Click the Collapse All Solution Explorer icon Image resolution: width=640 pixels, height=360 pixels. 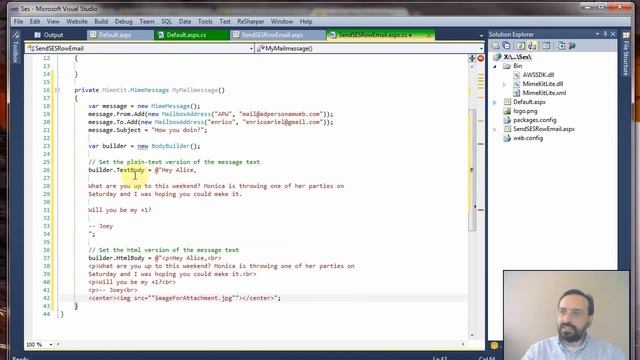(x=507, y=46)
